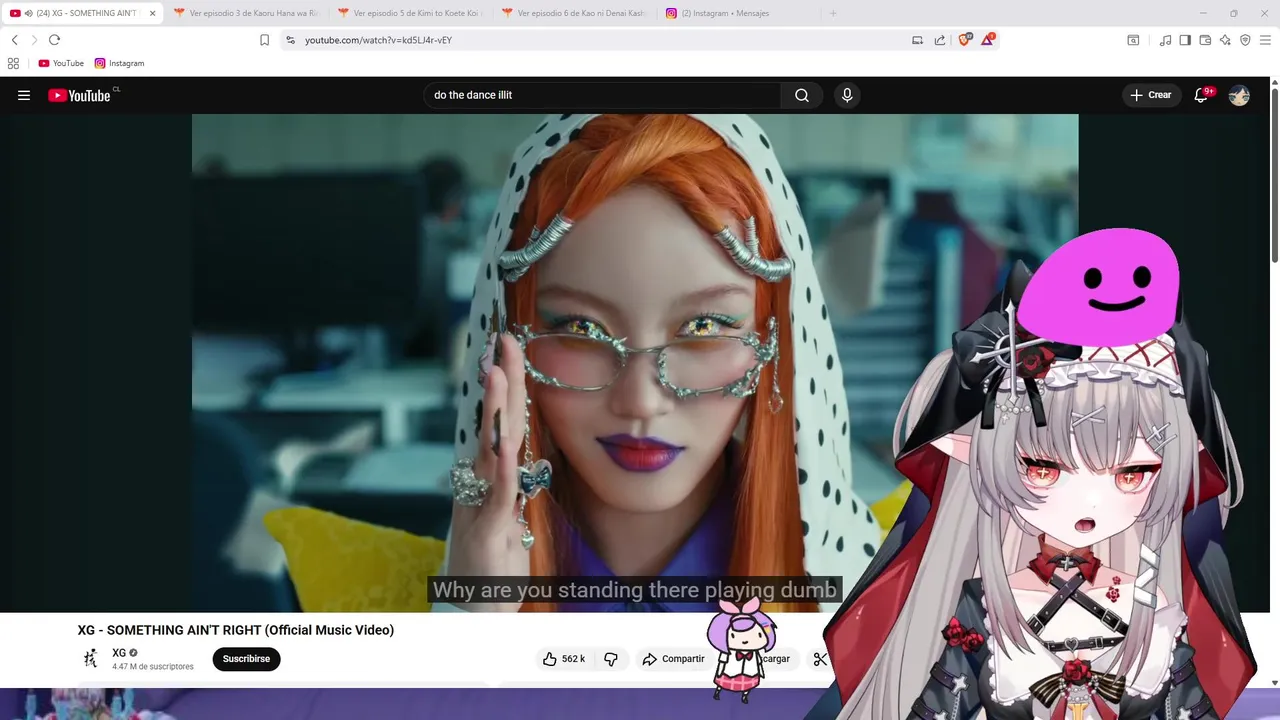Open the XG channel name link
Image resolution: width=1280 pixels, height=720 pixels.
pos(119,653)
